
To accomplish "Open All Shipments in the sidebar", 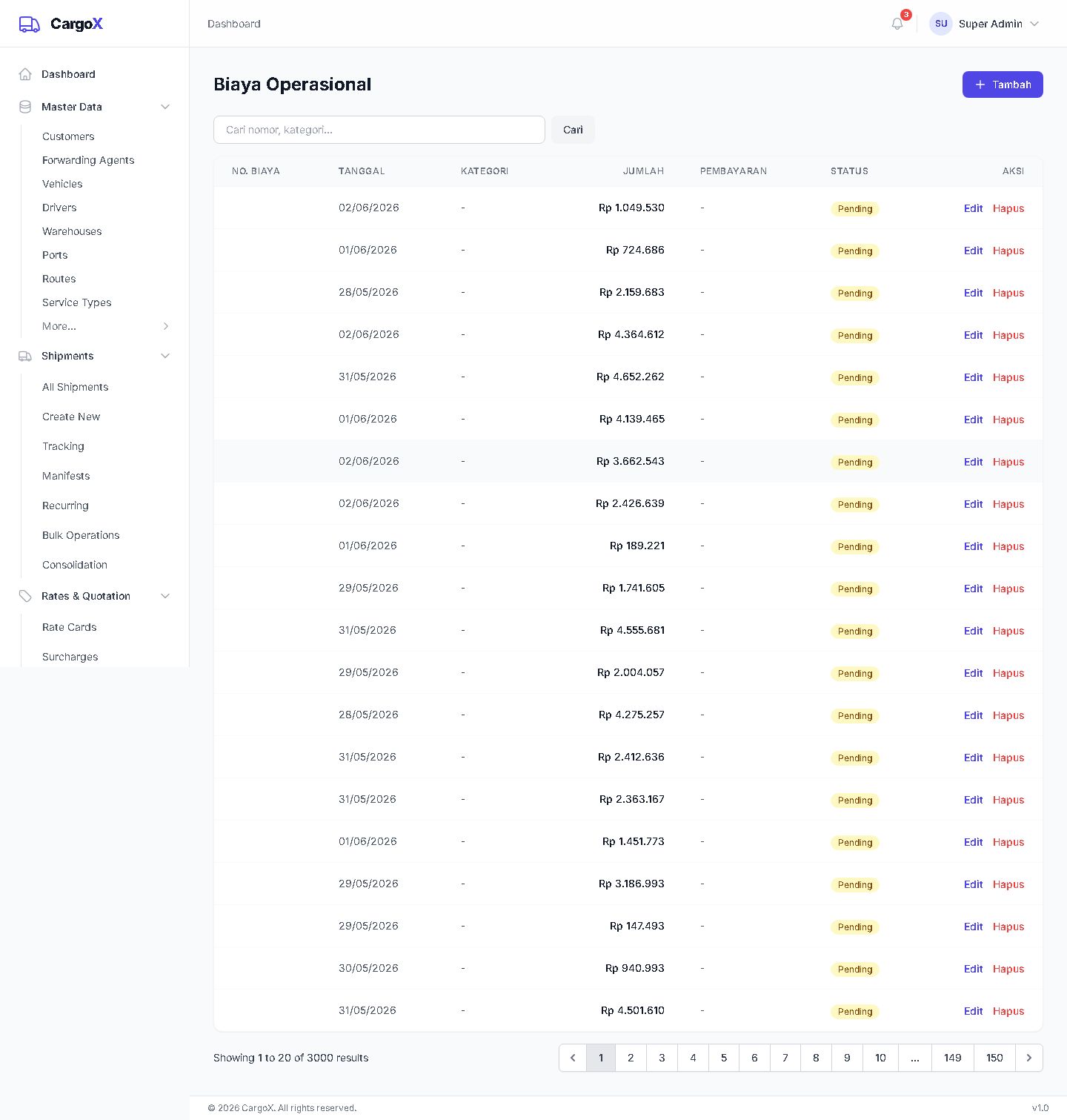I will 76,387.
